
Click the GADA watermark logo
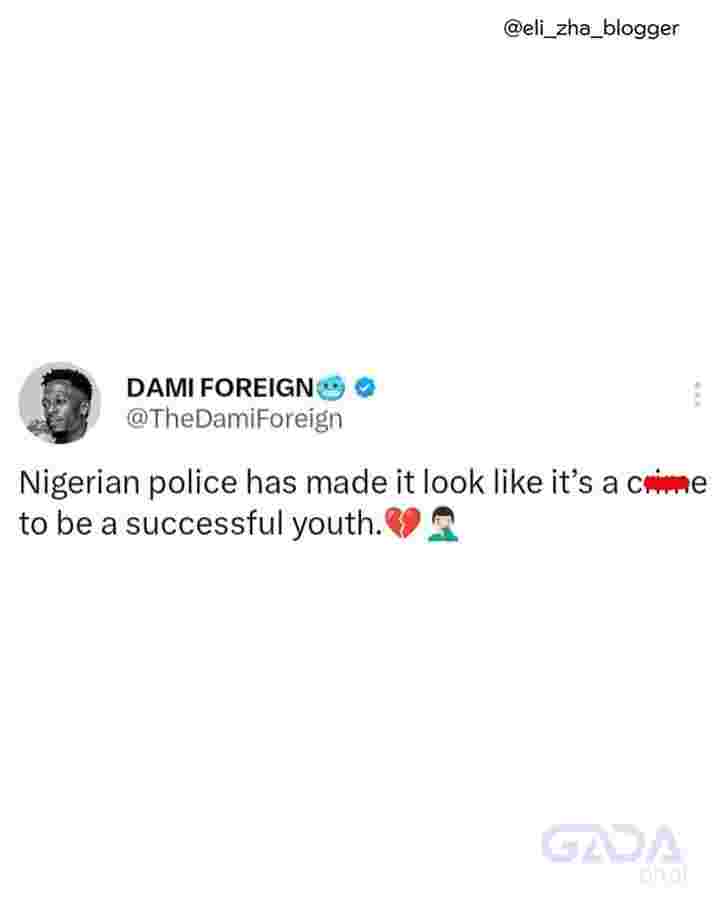coord(611,843)
